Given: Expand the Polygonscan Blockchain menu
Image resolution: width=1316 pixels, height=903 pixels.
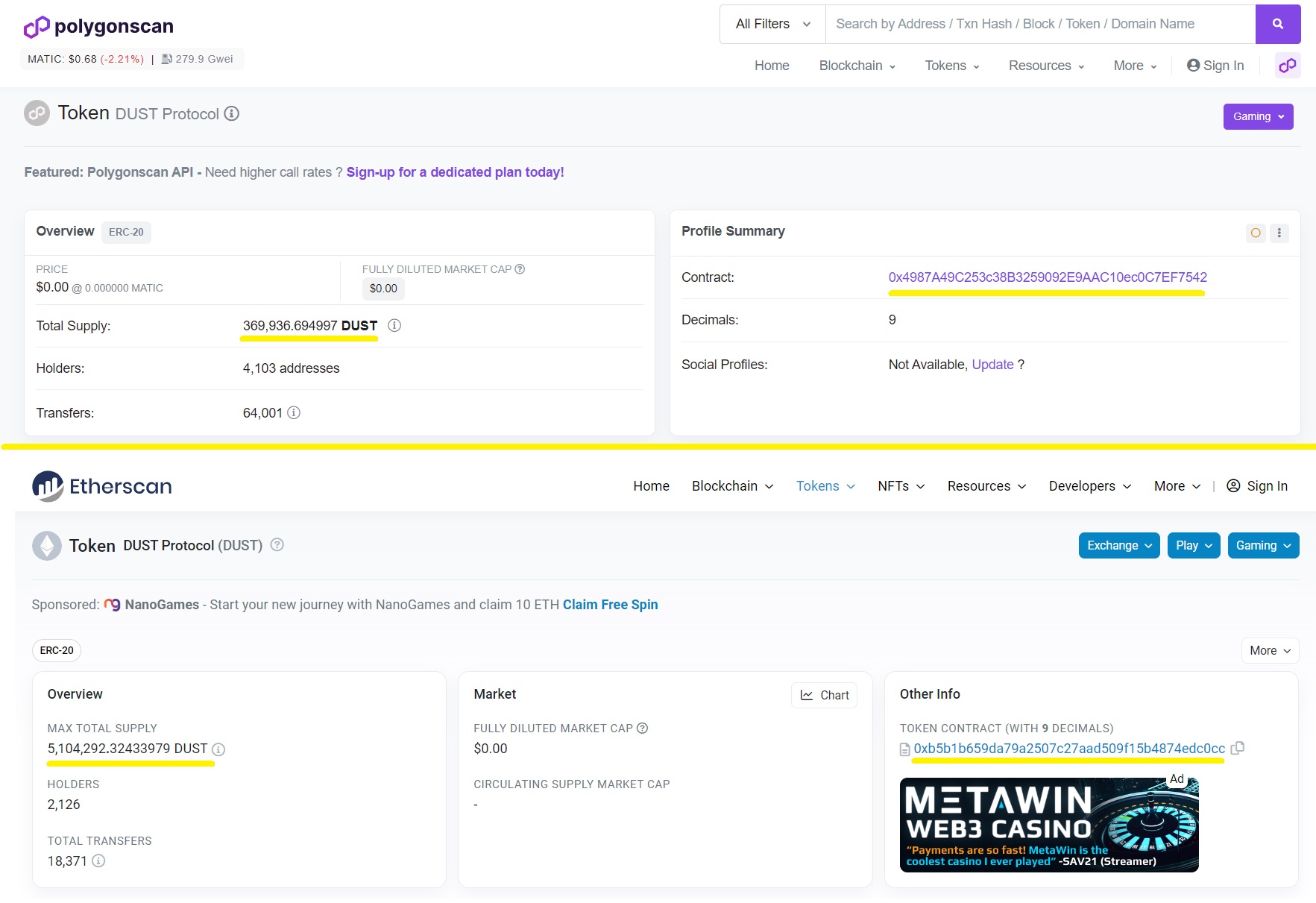Looking at the screenshot, I should (857, 66).
